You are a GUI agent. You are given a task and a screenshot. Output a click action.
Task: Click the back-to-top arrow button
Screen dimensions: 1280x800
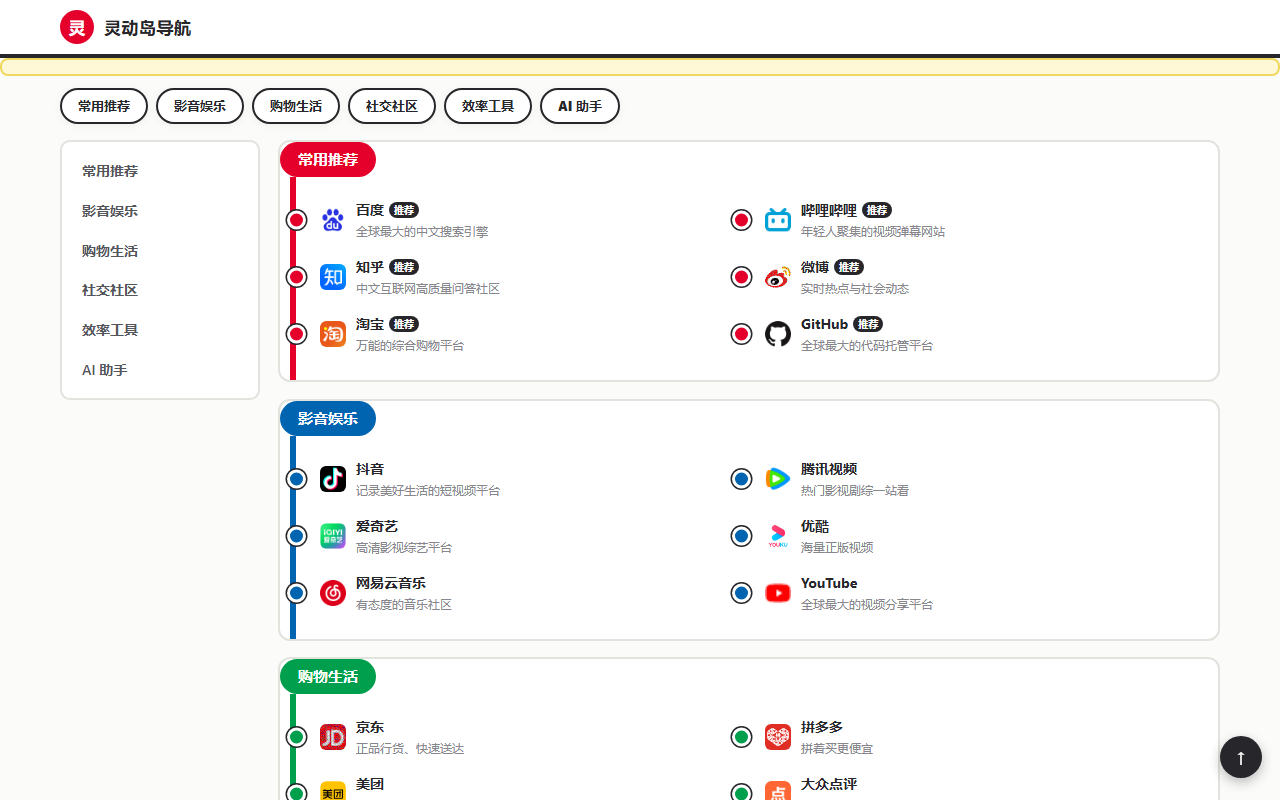click(x=1241, y=757)
